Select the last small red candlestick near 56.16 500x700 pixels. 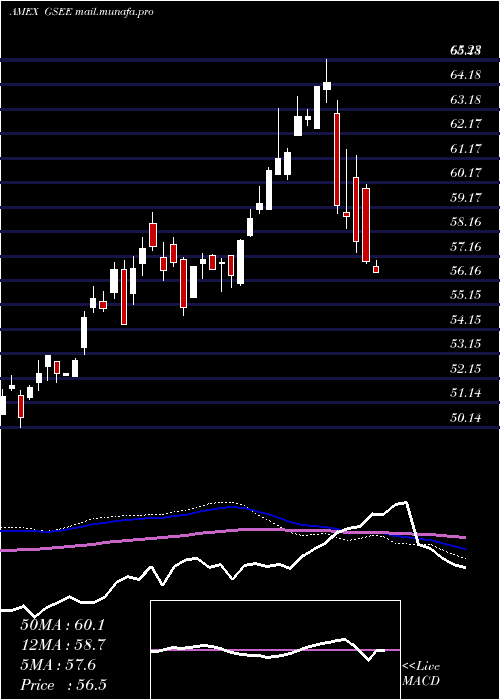(376, 269)
